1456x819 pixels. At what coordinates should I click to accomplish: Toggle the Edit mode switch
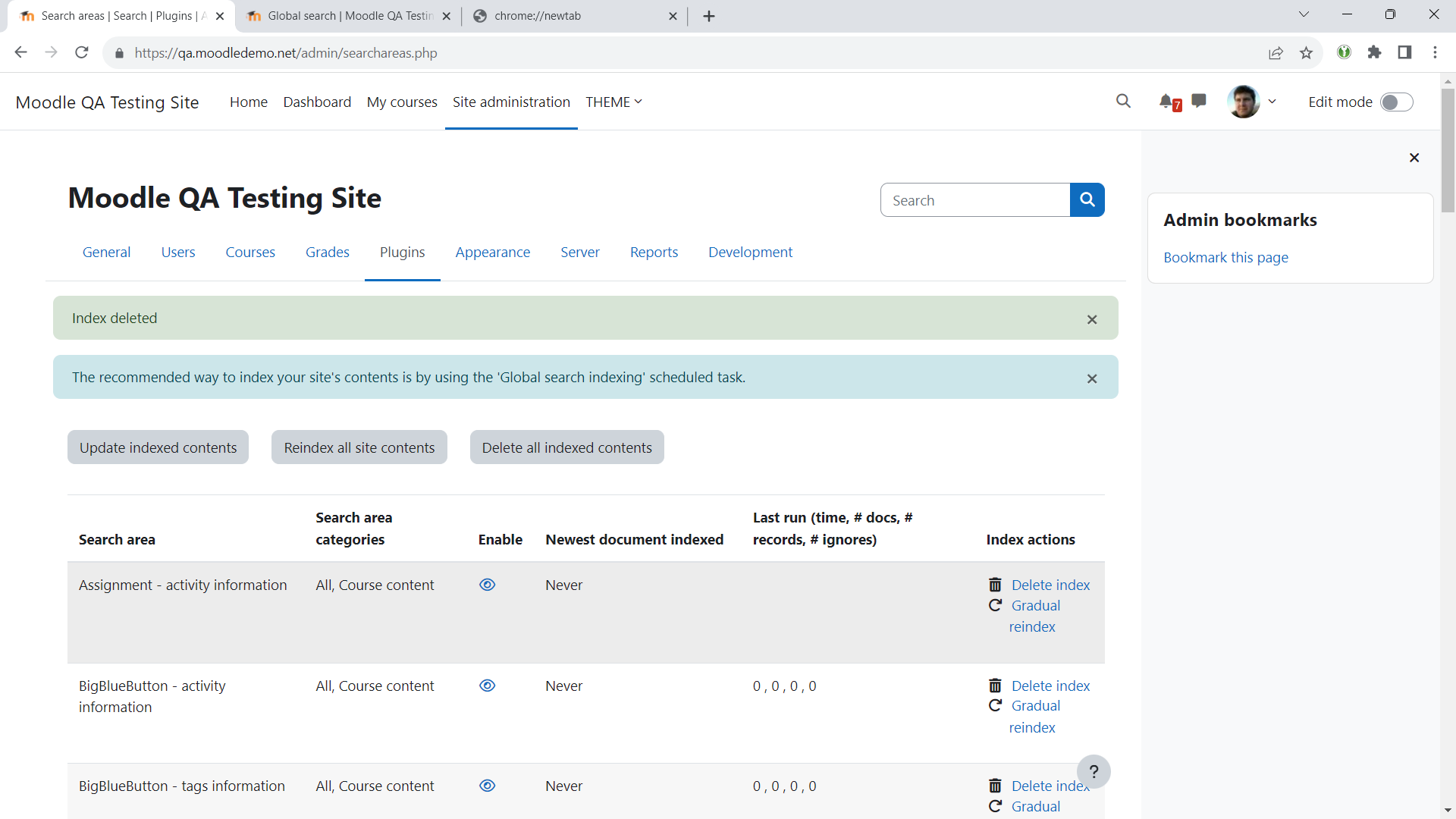pos(1396,102)
